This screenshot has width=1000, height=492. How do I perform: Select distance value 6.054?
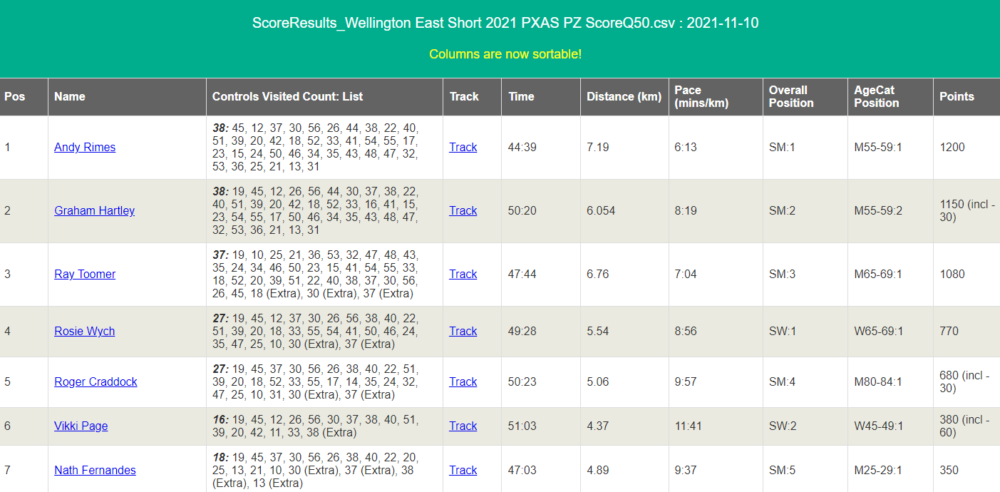click(x=601, y=211)
